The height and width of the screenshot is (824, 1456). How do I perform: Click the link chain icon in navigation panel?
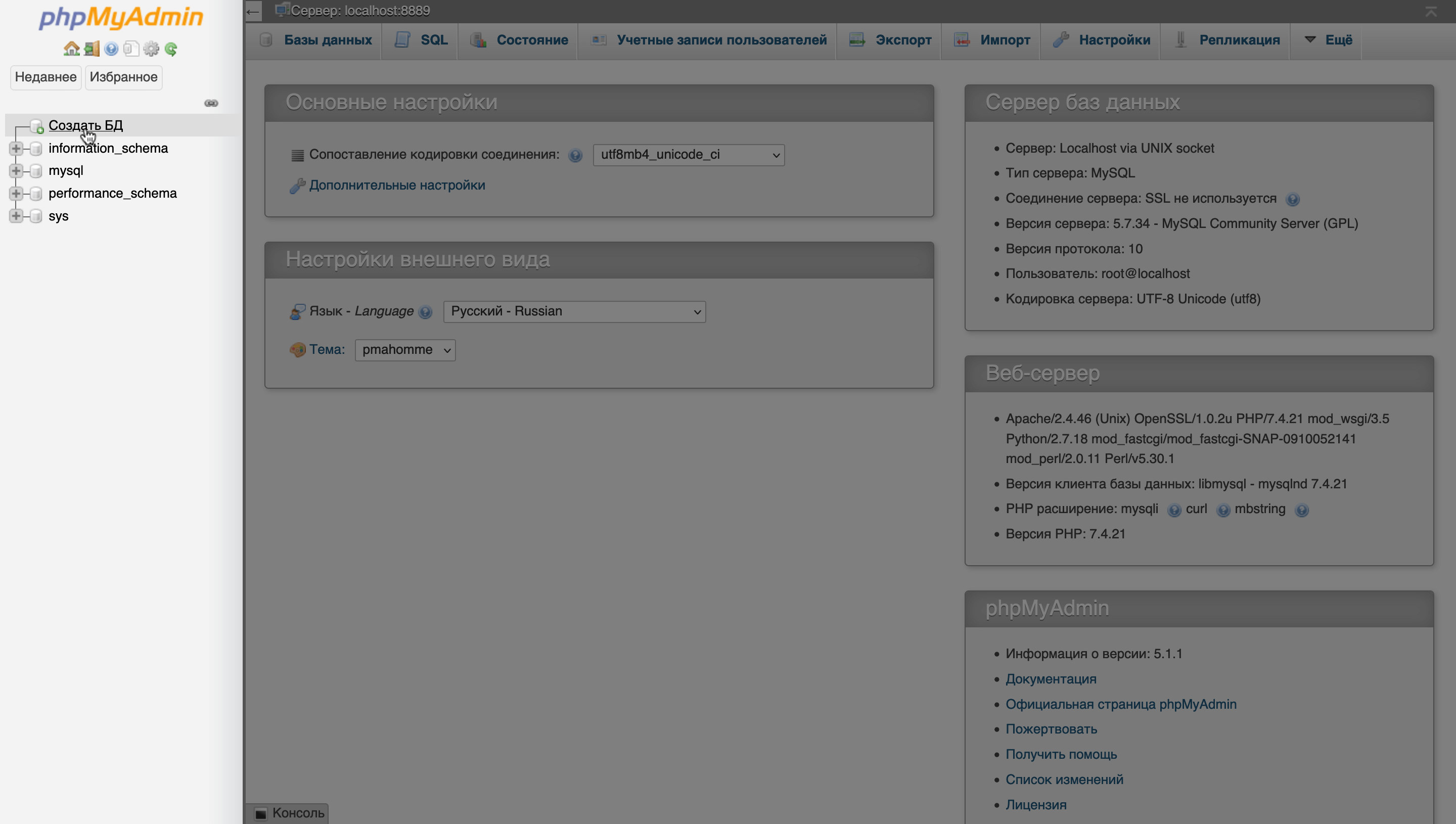211,103
